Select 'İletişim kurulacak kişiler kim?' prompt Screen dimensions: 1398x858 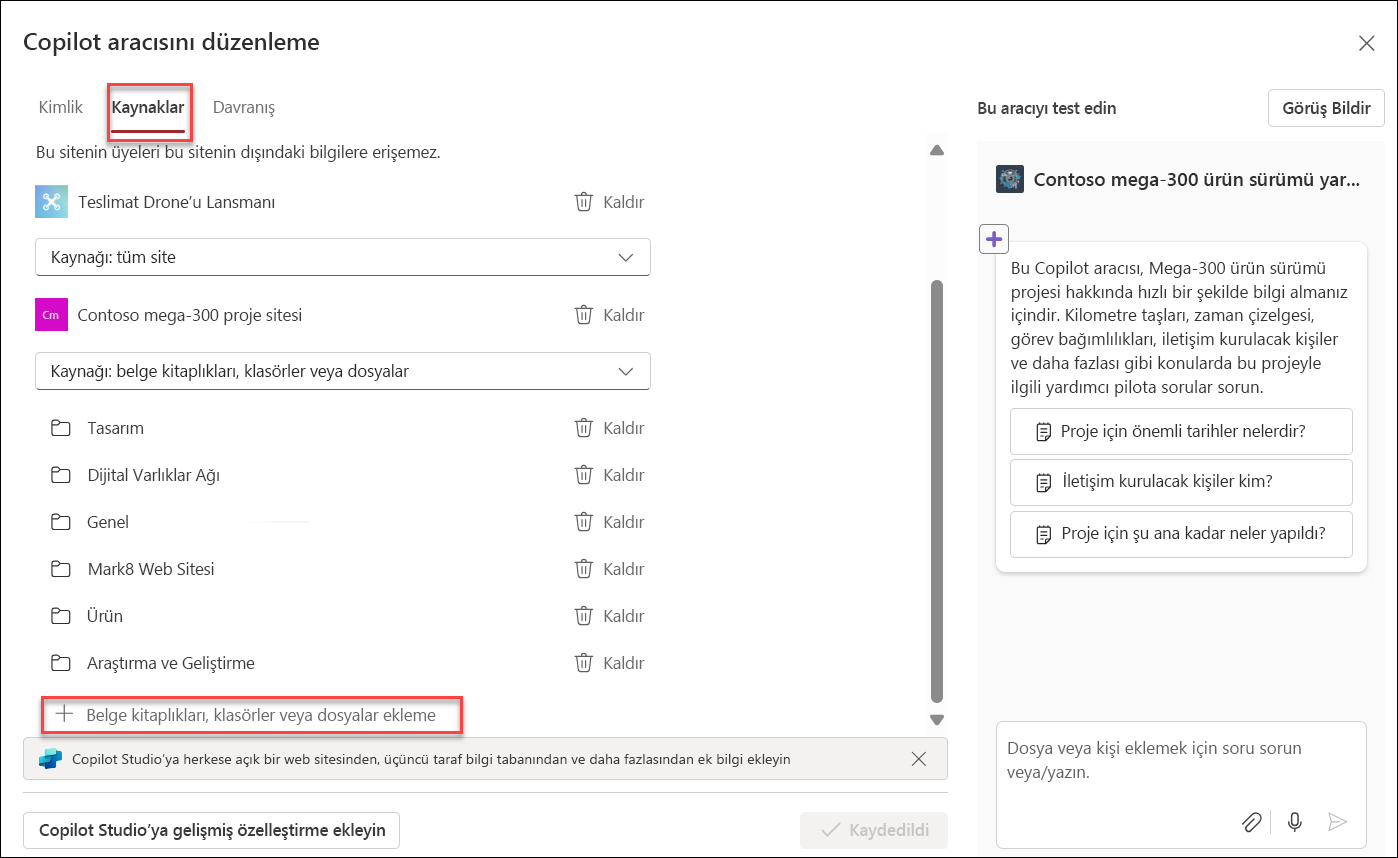click(x=1182, y=482)
